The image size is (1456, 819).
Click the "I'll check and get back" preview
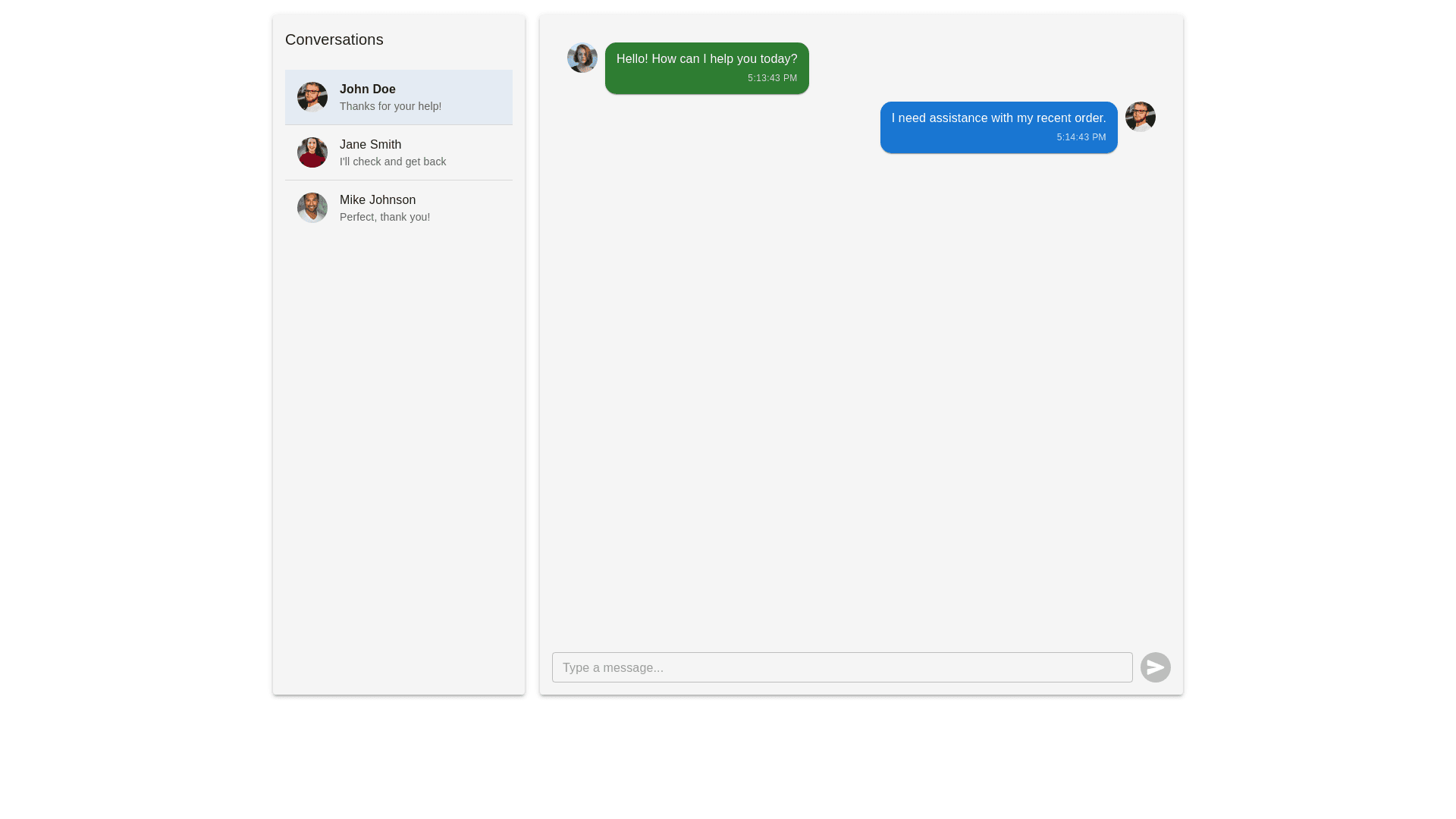click(x=393, y=162)
